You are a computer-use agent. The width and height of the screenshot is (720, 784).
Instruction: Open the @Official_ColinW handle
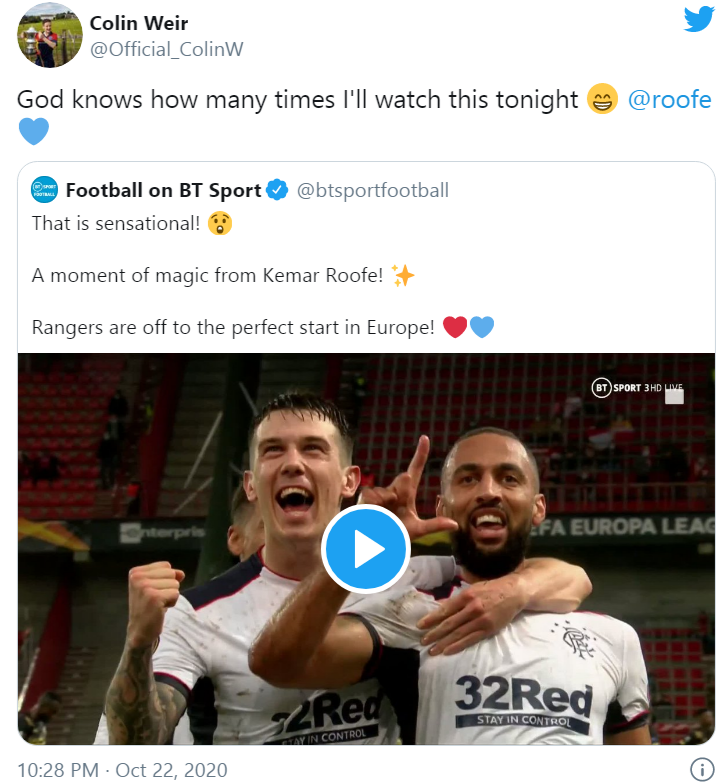tap(166, 49)
